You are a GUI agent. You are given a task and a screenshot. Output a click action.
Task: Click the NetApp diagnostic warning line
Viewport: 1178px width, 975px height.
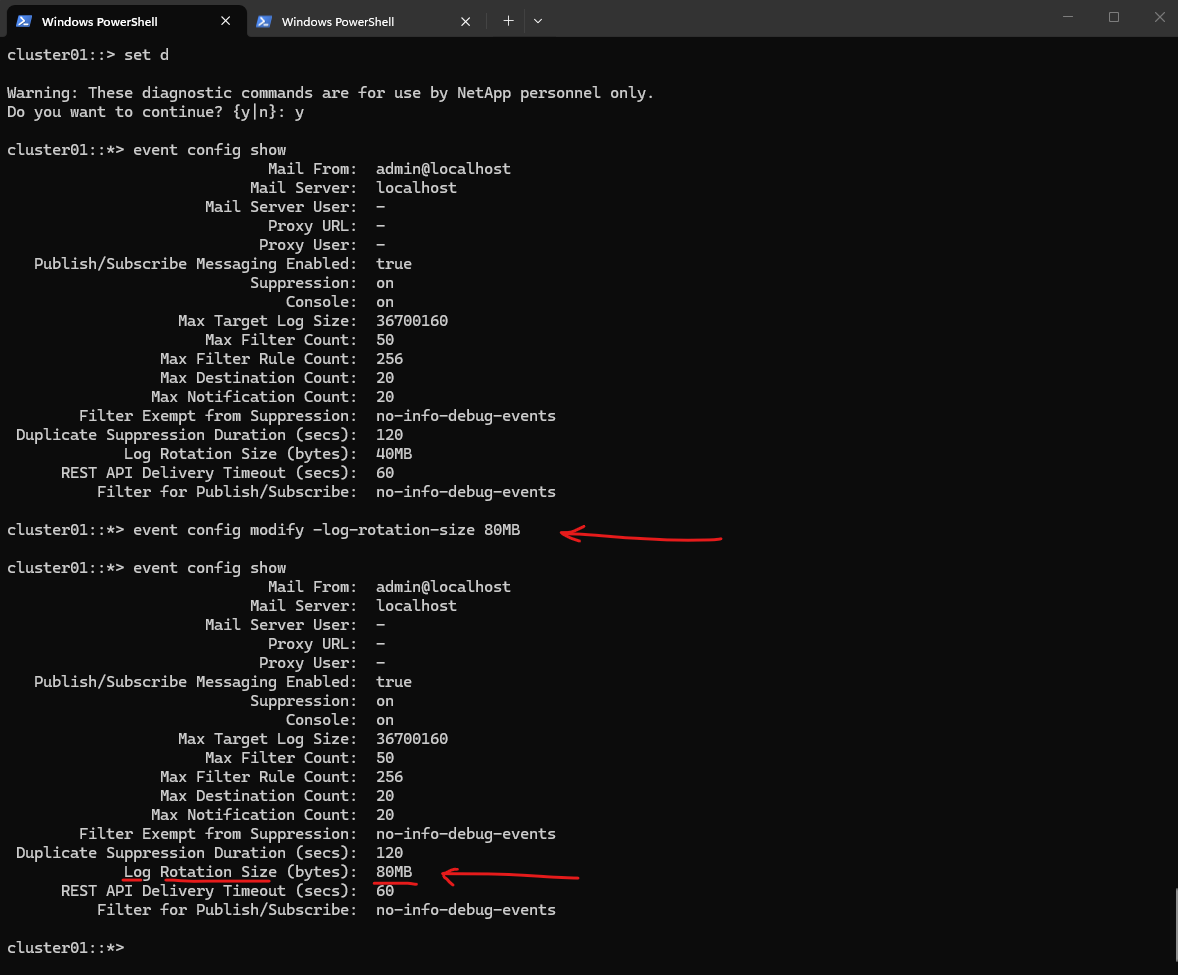click(330, 93)
